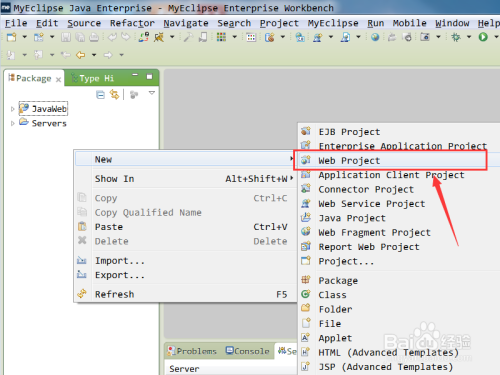Click the Redo arrow icon
Viewport: 500px width, 375px height.
click(x=126, y=37)
